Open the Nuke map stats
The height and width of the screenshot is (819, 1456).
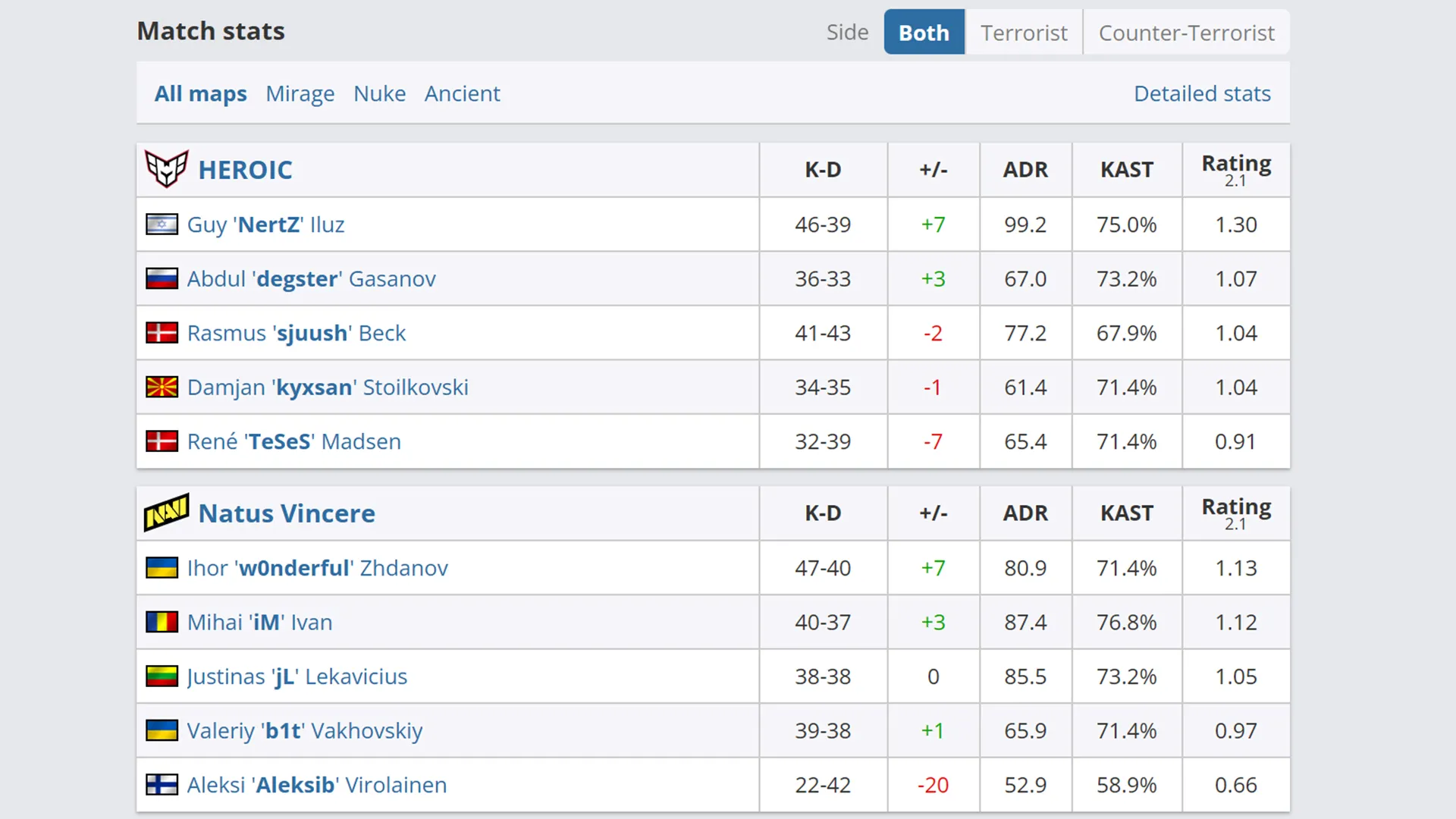tap(379, 93)
